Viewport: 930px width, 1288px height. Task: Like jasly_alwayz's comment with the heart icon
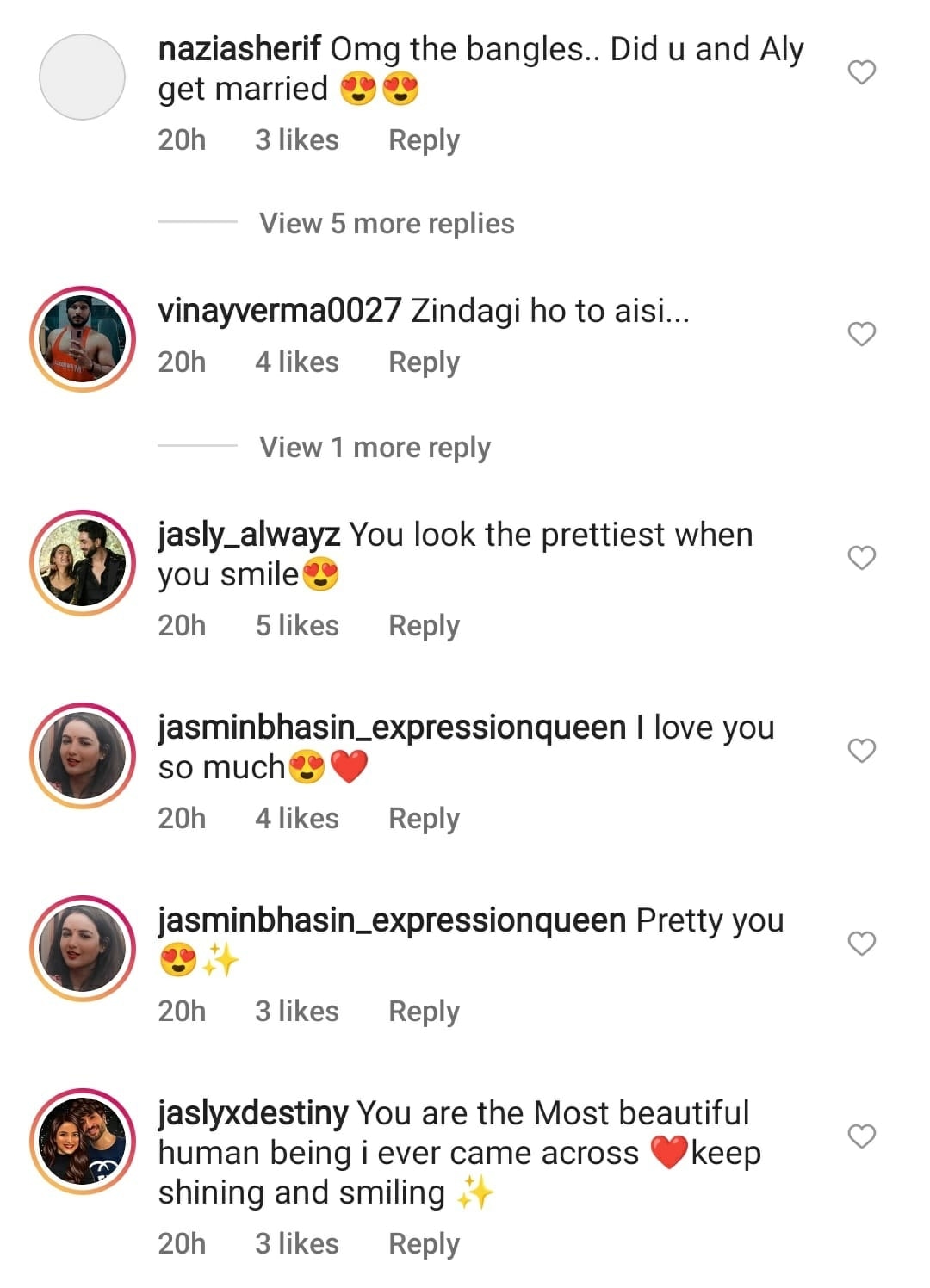pyautogui.click(x=861, y=558)
